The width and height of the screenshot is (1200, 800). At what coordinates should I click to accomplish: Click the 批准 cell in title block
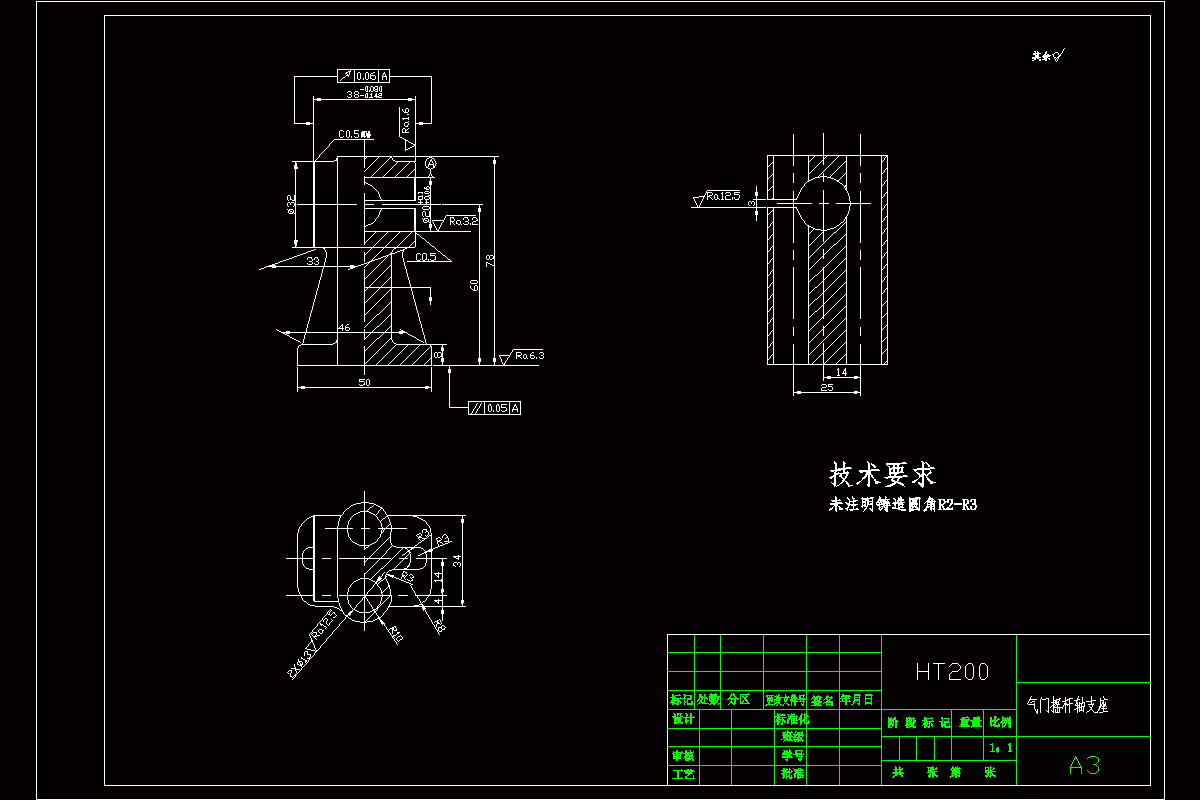(791, 773)
